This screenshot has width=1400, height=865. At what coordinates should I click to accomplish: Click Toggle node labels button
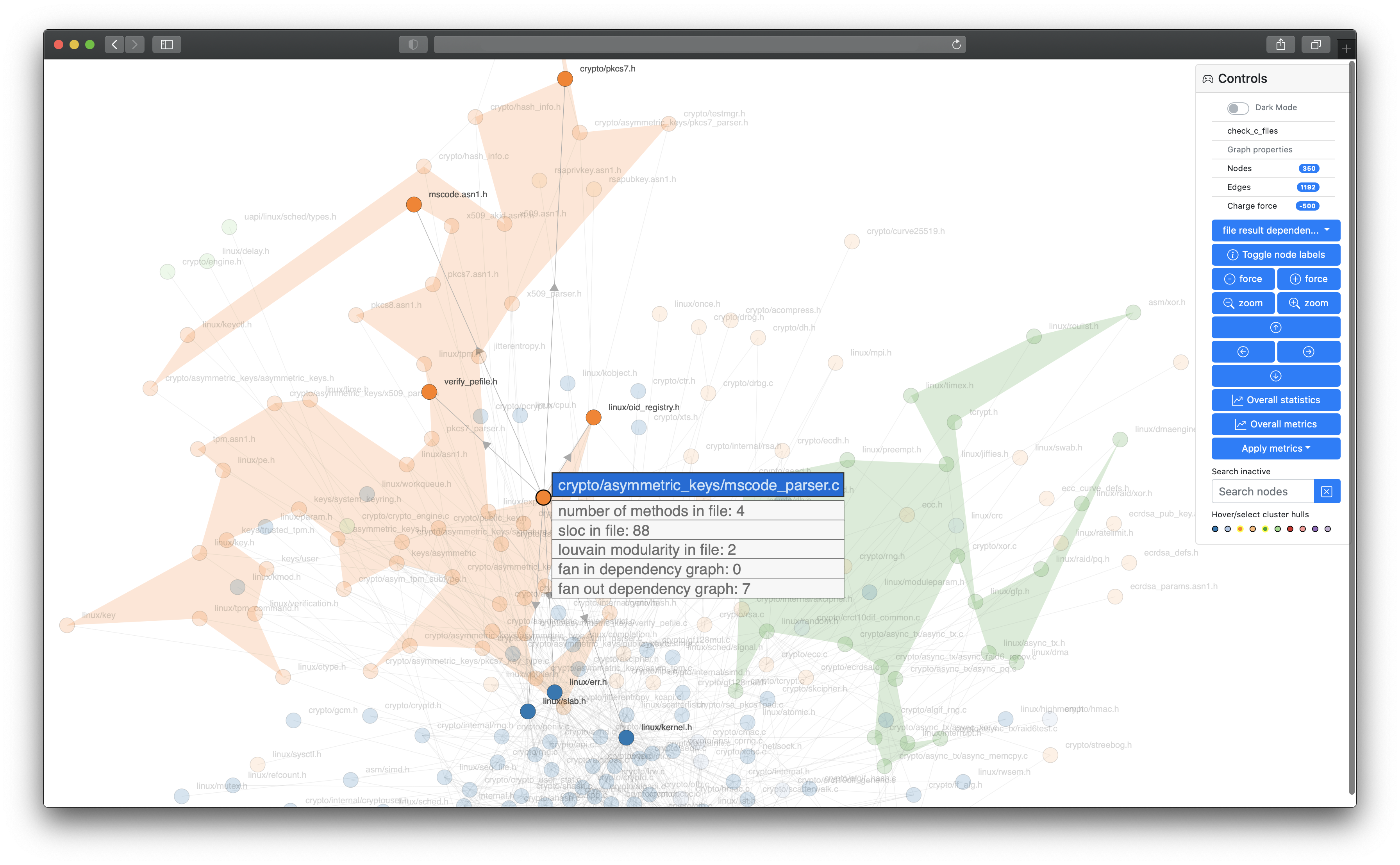pyautogui.click(x=1275, y=255)
